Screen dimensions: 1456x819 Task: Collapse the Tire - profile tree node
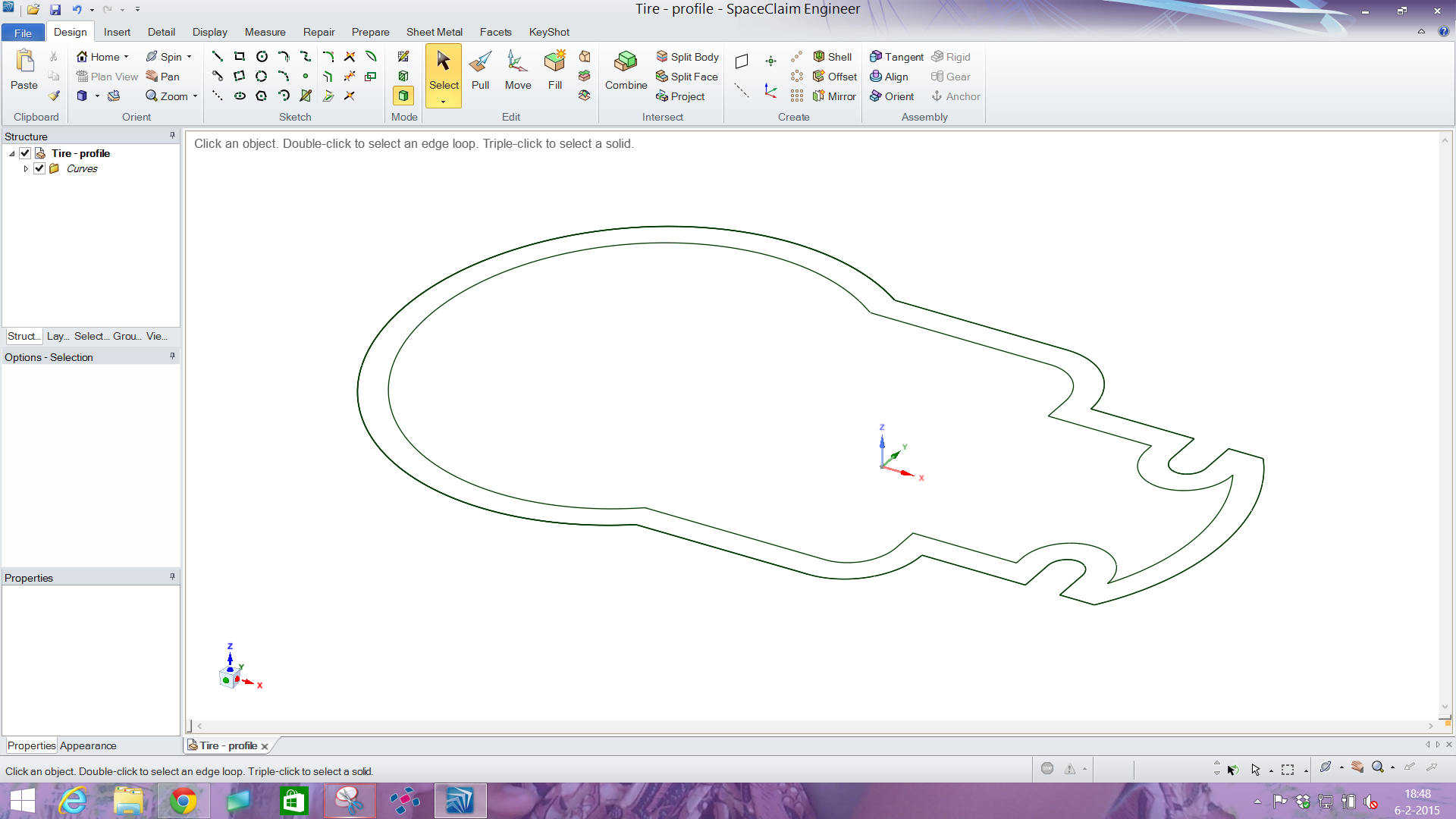12,153
